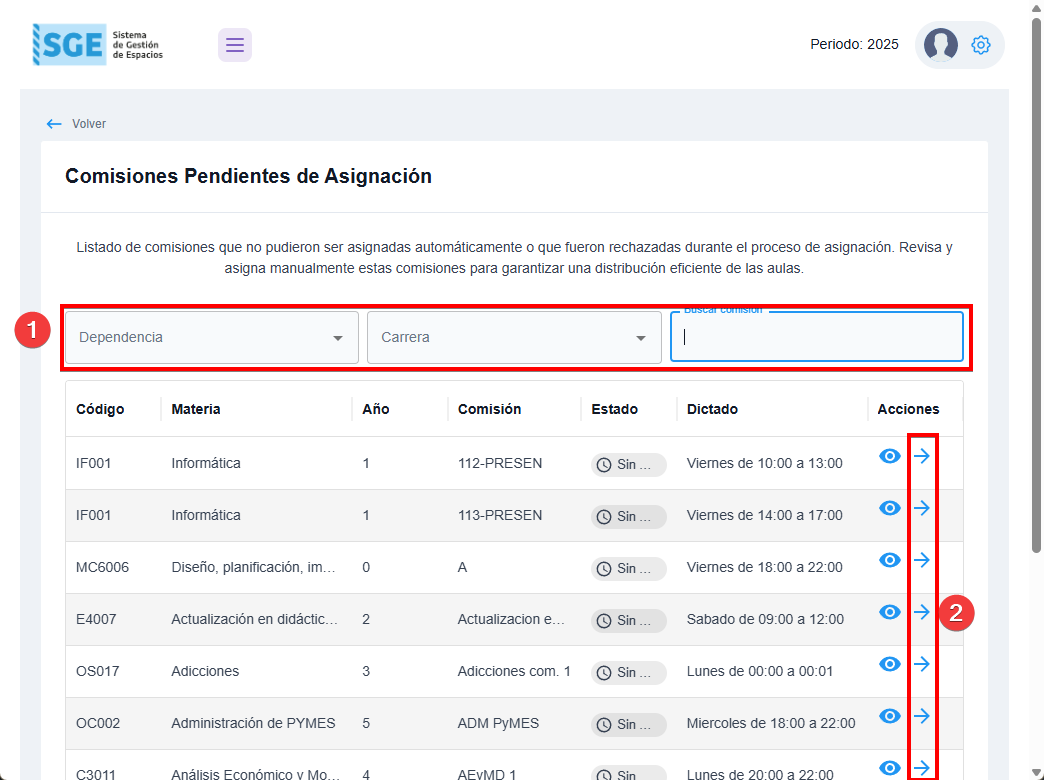Click 'Diseño, planificación, im…' subject cell

pos(253,567)
